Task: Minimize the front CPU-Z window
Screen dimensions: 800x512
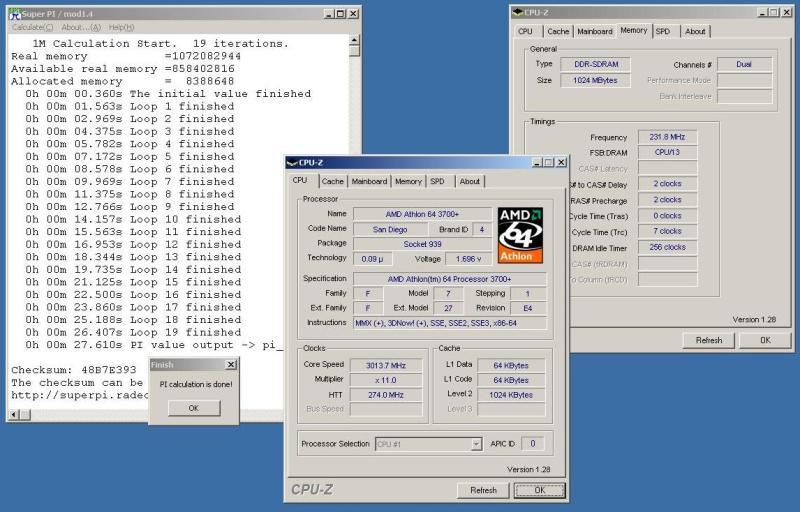Action: point(537,163)
